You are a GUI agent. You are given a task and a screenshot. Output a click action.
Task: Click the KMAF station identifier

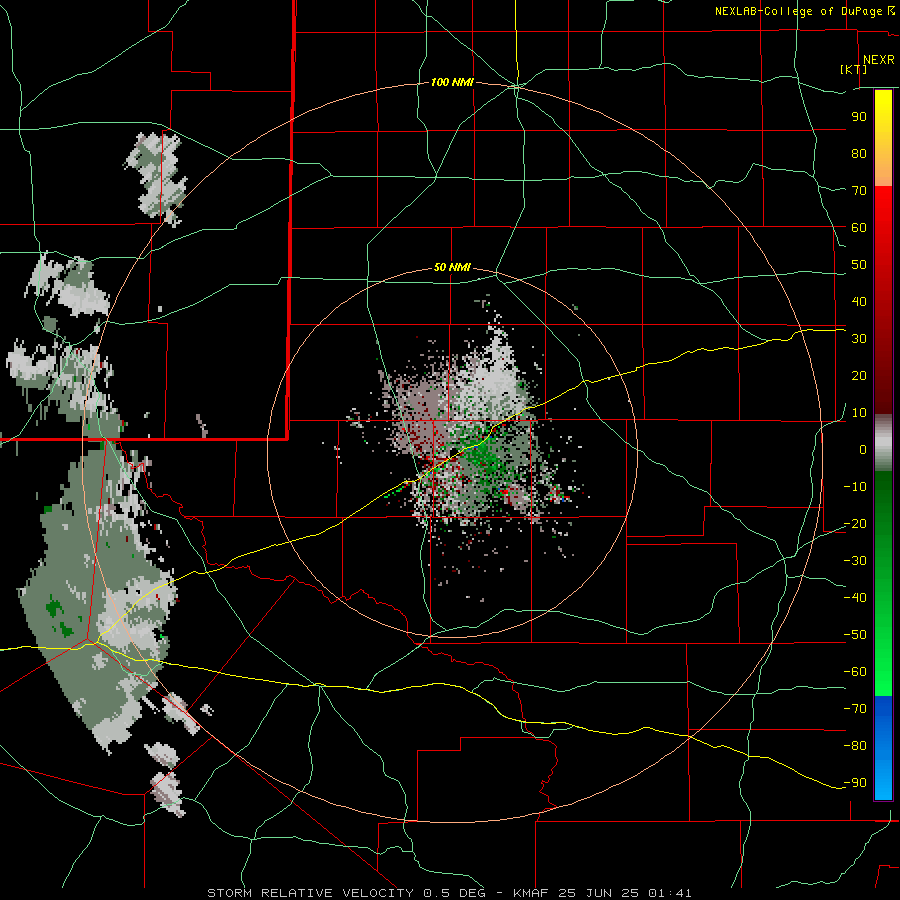530,893
